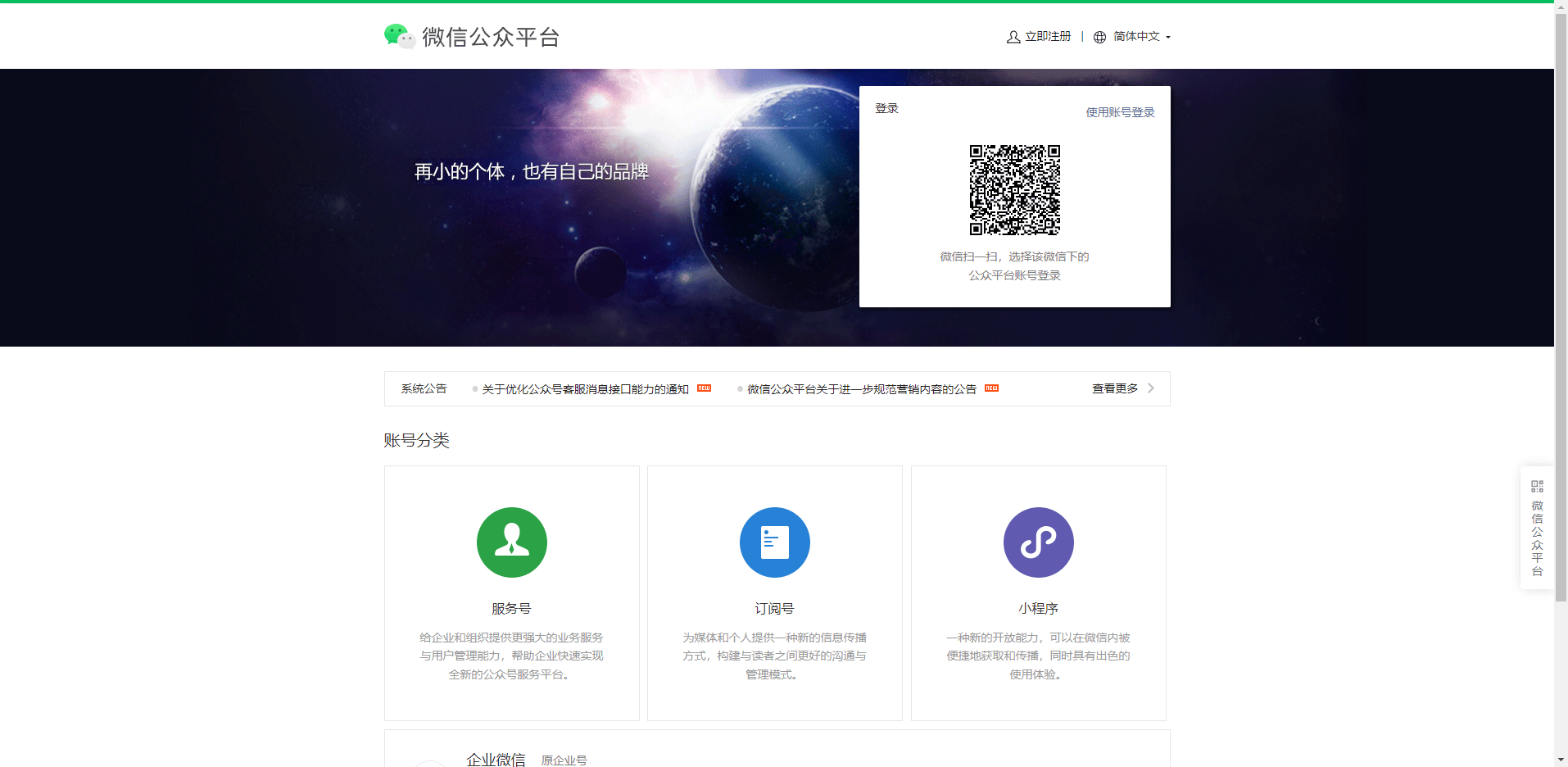
Task: Click the login QR code image
Action: click(1015, 190)
